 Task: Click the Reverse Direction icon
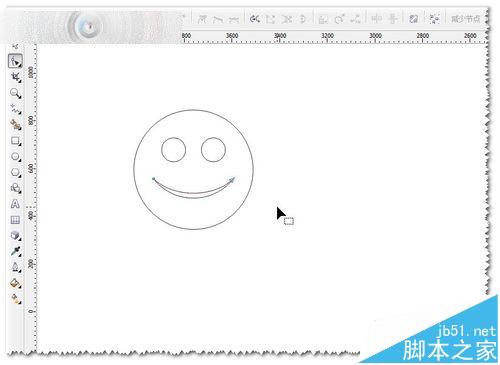255,19
